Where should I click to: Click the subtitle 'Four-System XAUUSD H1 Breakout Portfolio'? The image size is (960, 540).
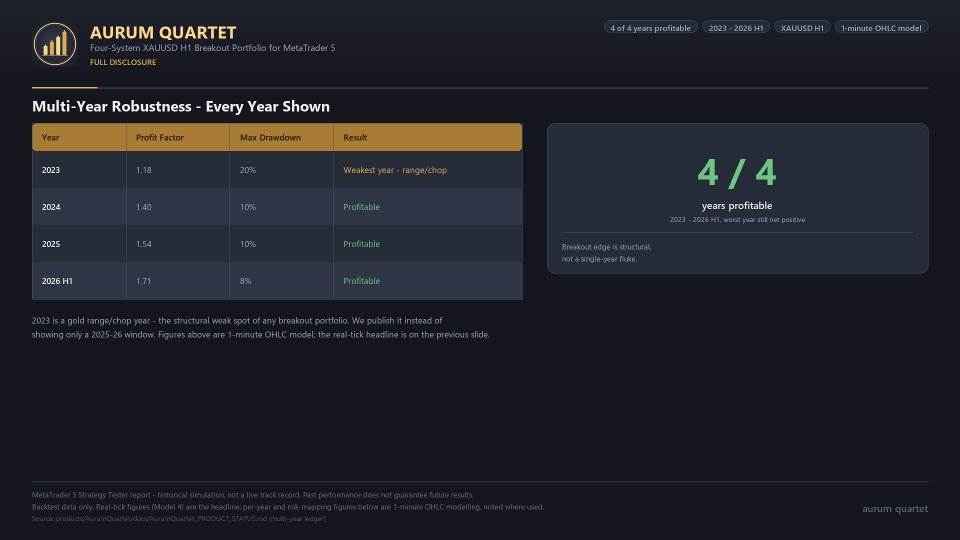pyautogui.click(x=212, y=48)
